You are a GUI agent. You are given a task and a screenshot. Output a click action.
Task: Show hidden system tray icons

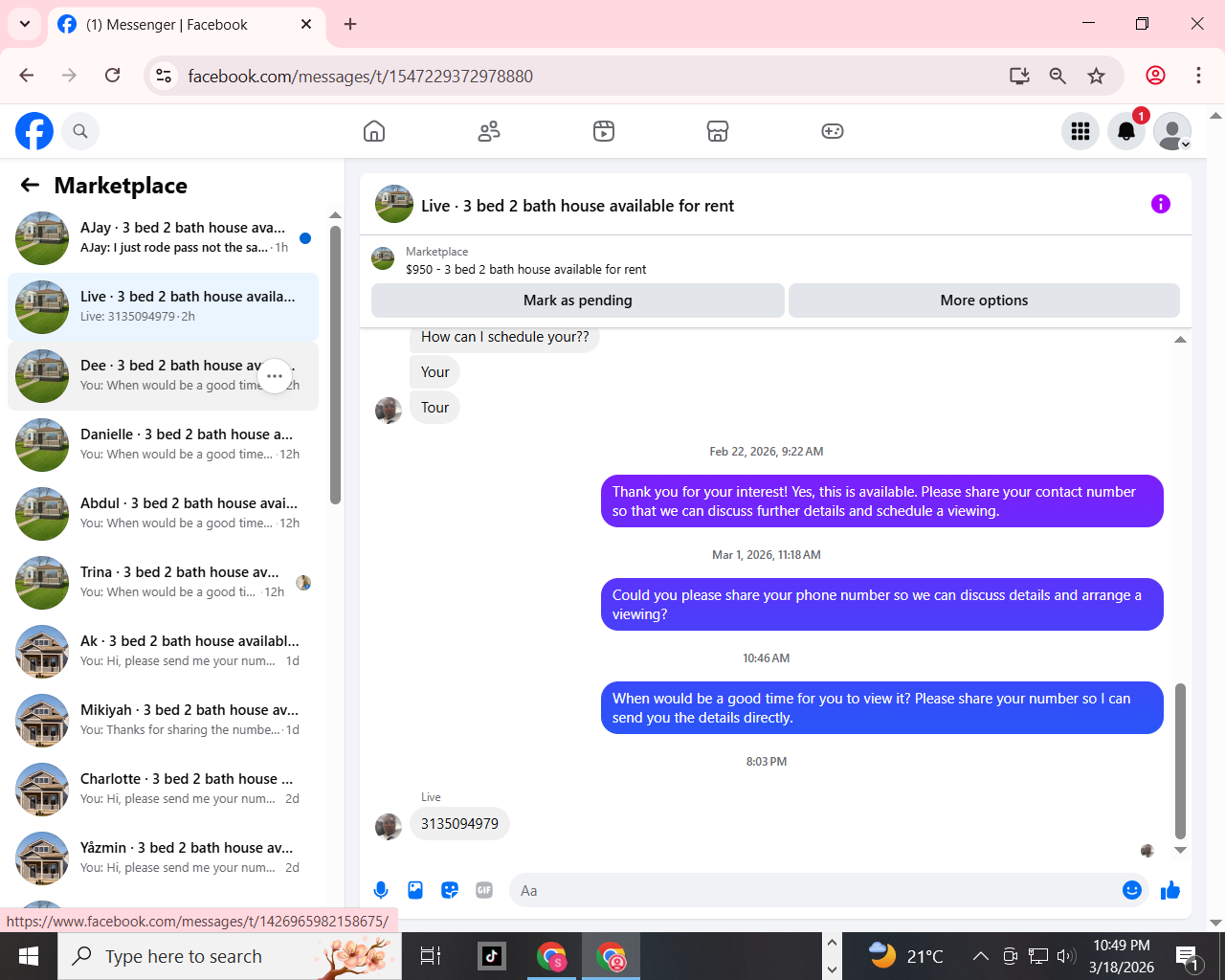981,955
